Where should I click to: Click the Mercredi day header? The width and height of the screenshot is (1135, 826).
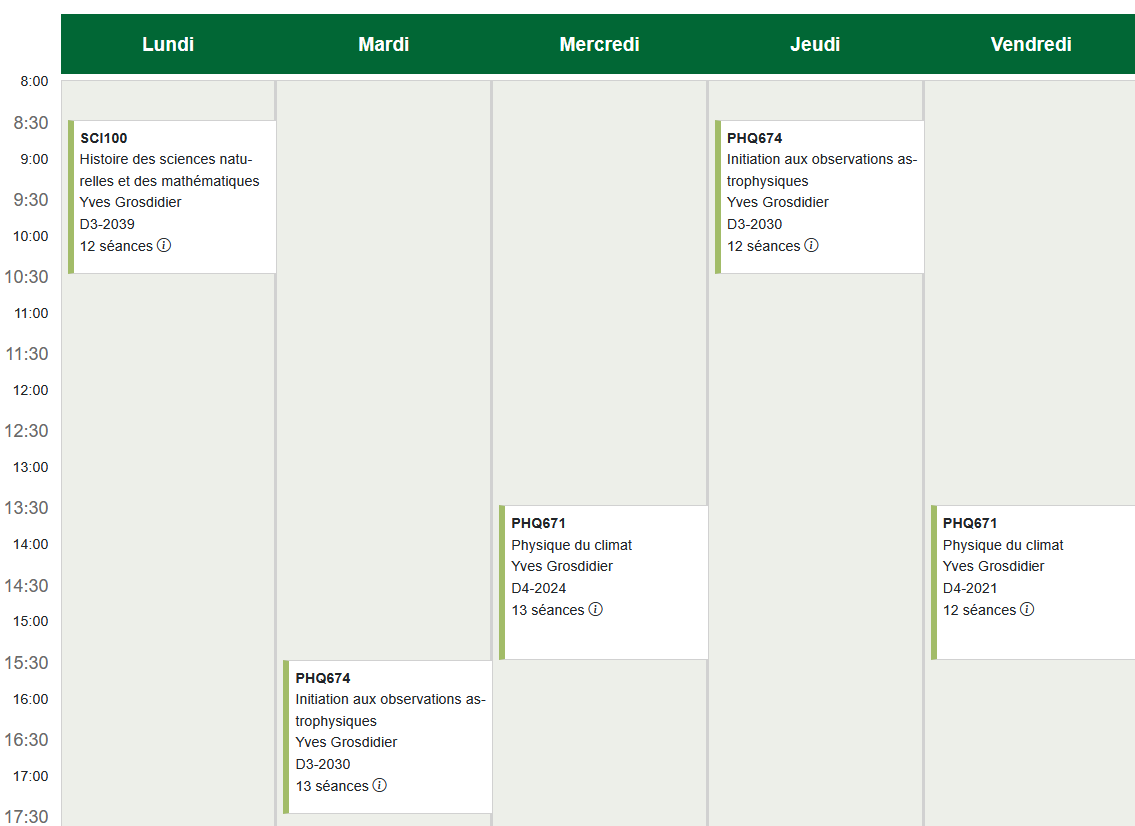[x=599, y=44]
